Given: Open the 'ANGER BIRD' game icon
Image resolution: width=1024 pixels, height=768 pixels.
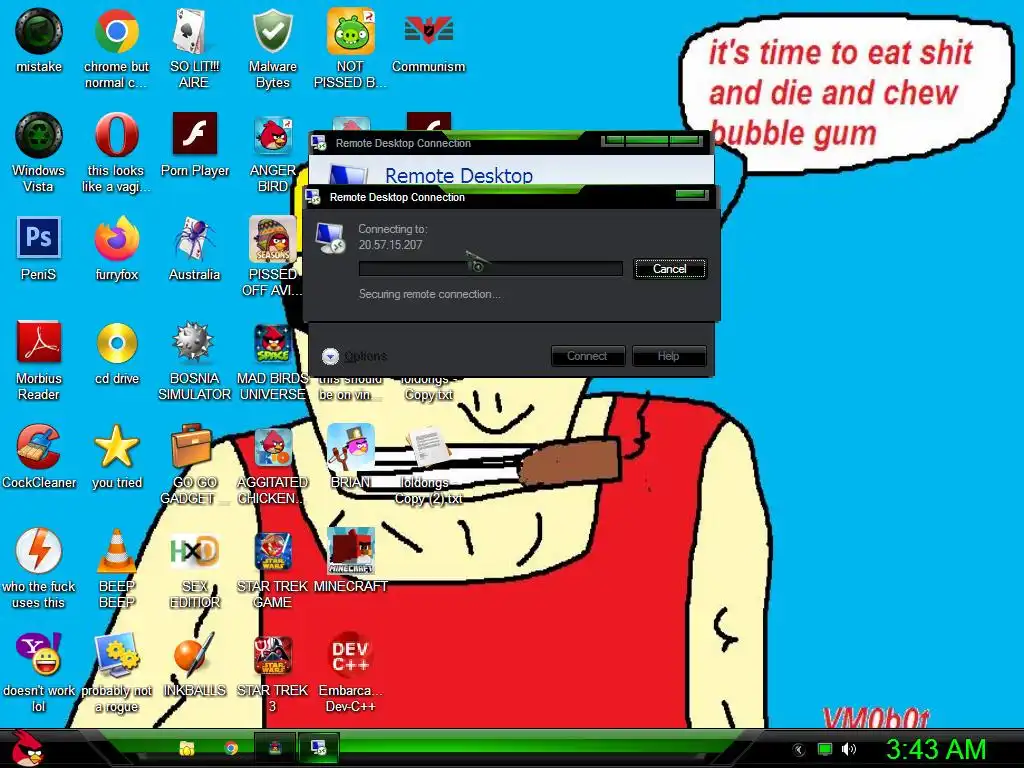Looking at the screenshot, I should click(x=272, y=152).
